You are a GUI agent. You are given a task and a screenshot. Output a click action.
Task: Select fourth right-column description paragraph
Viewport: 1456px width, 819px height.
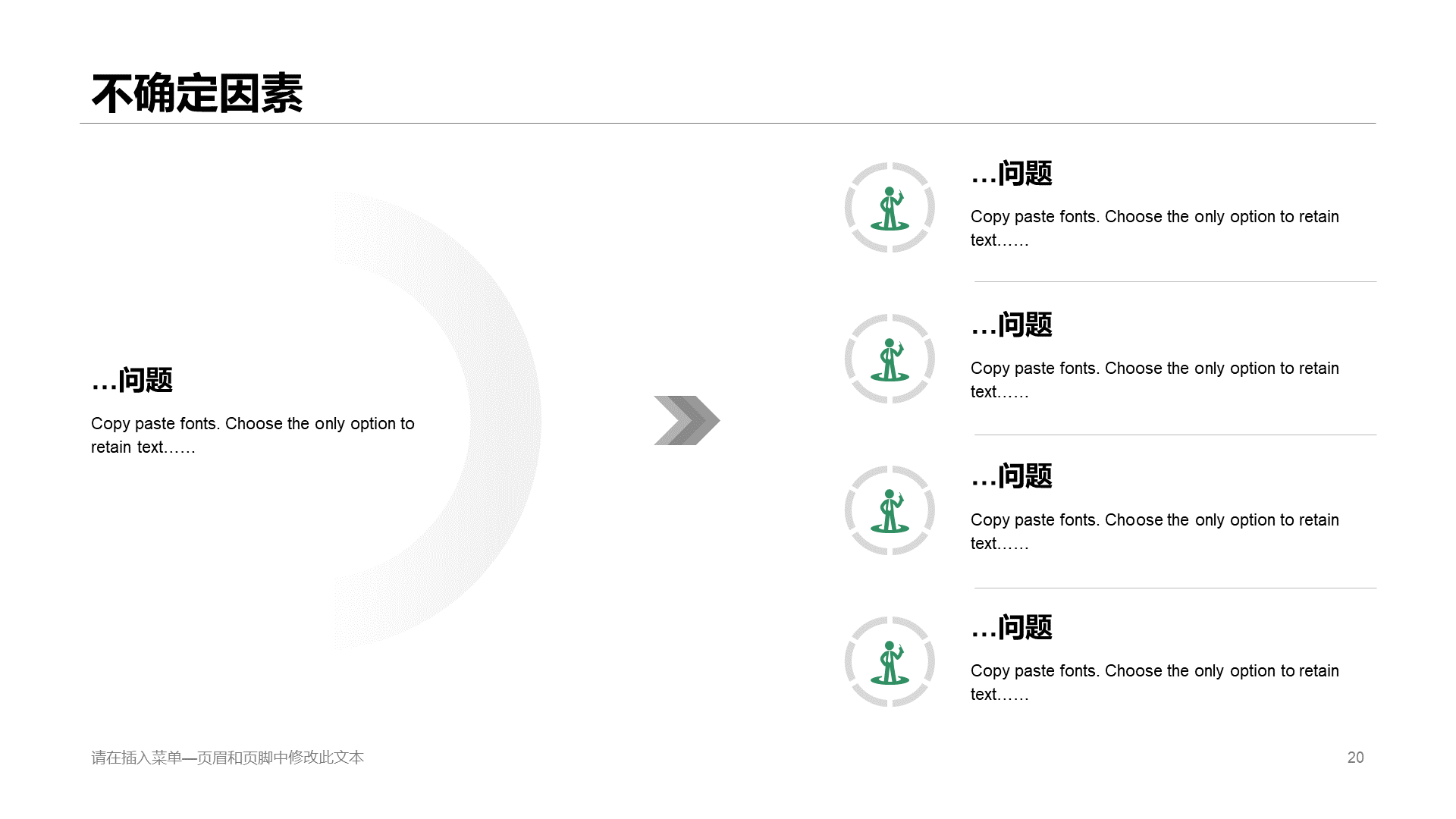[1155, 682]
